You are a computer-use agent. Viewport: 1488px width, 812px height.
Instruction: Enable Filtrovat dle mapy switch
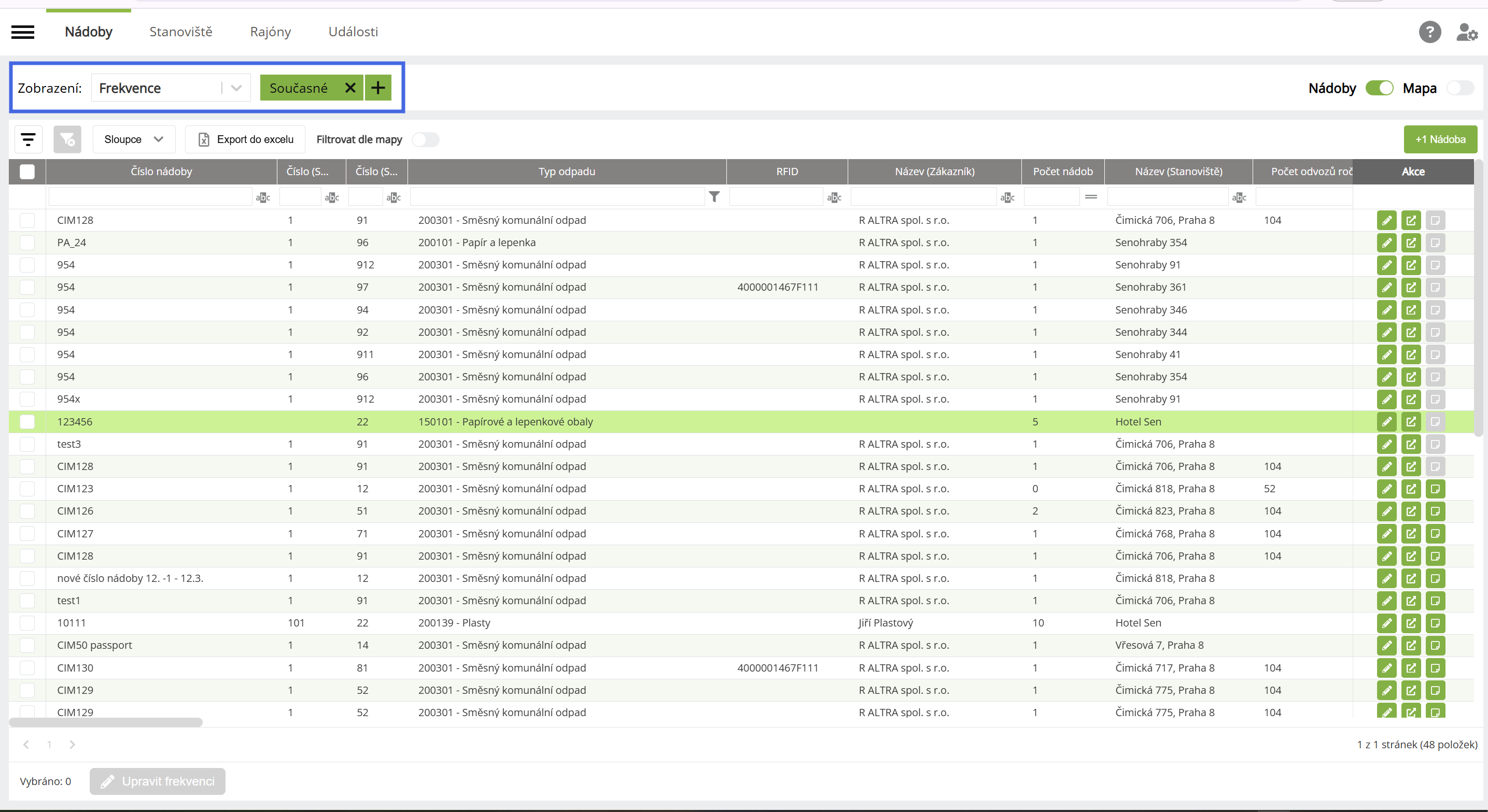426,140
